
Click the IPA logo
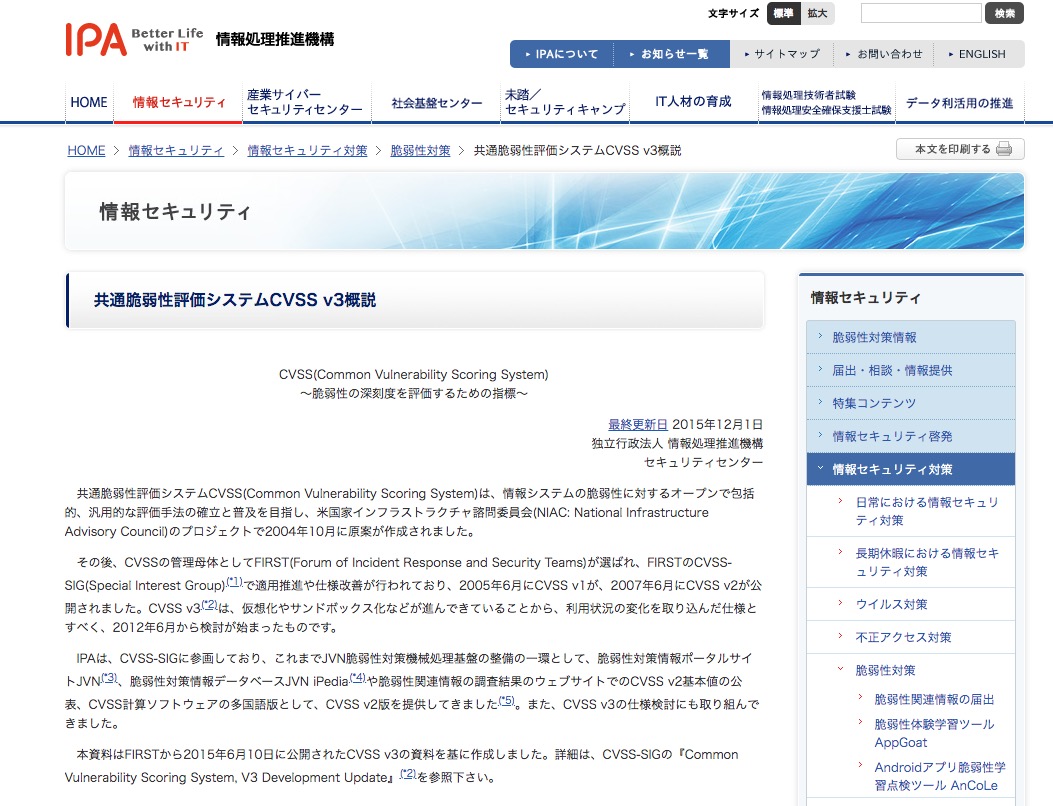96,39
